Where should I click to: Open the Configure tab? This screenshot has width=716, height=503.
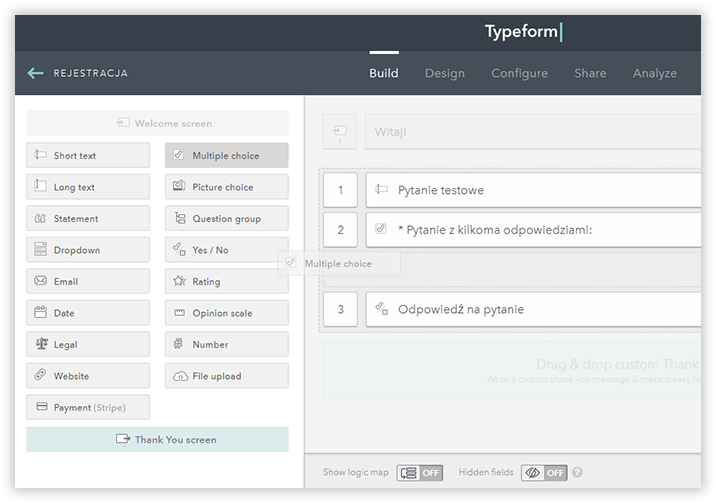click(519, 73)
